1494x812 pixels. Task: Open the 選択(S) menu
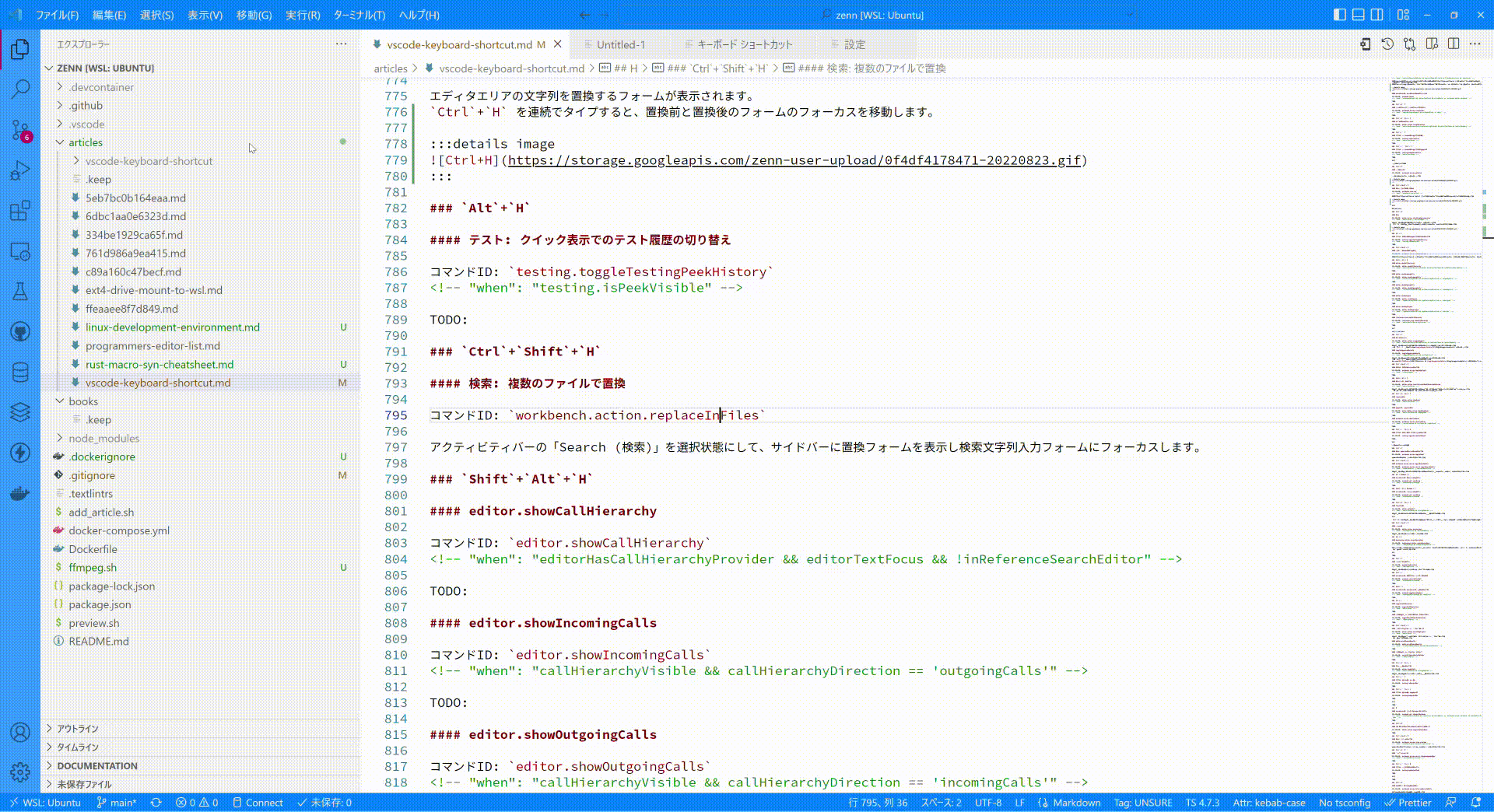pos(157,15)
